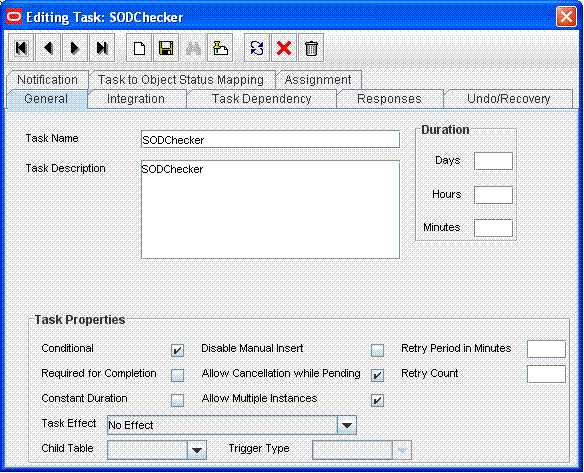Screen dimensions: 584x473
Task: Select the General tab
Action: pos(46,99)
